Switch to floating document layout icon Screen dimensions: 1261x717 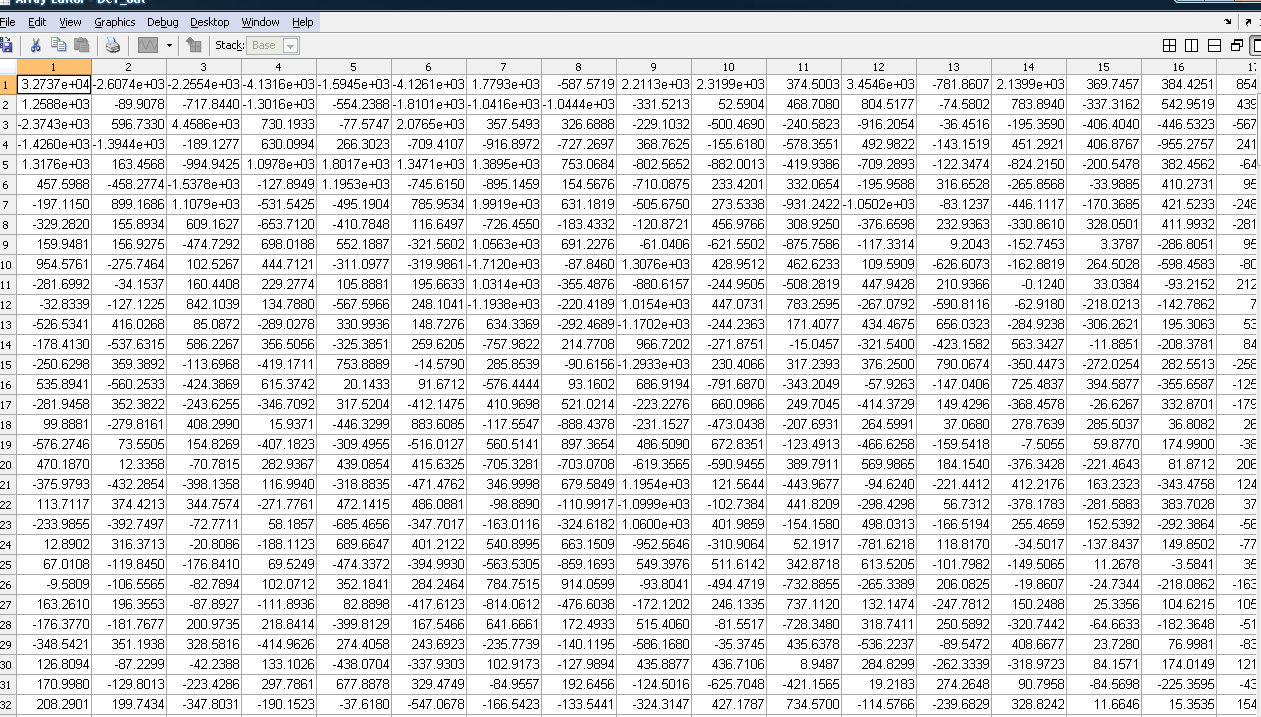pos(1236,45)
